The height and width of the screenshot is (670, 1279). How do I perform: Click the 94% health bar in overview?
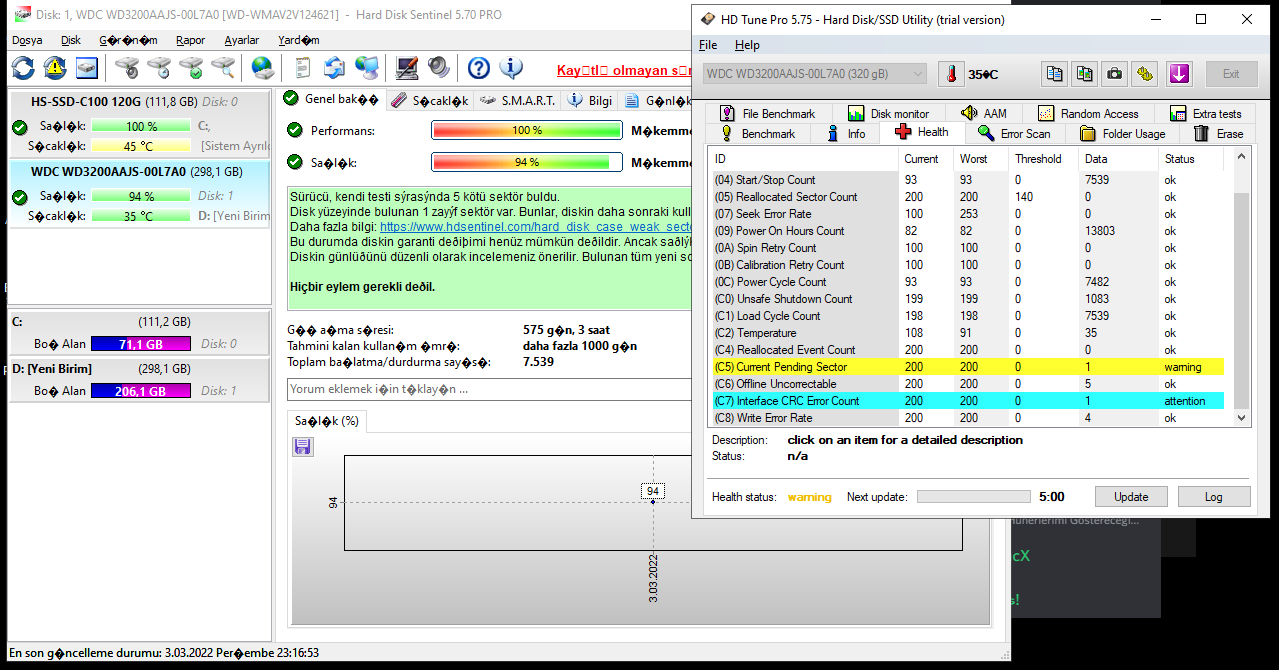click(527, 162)
